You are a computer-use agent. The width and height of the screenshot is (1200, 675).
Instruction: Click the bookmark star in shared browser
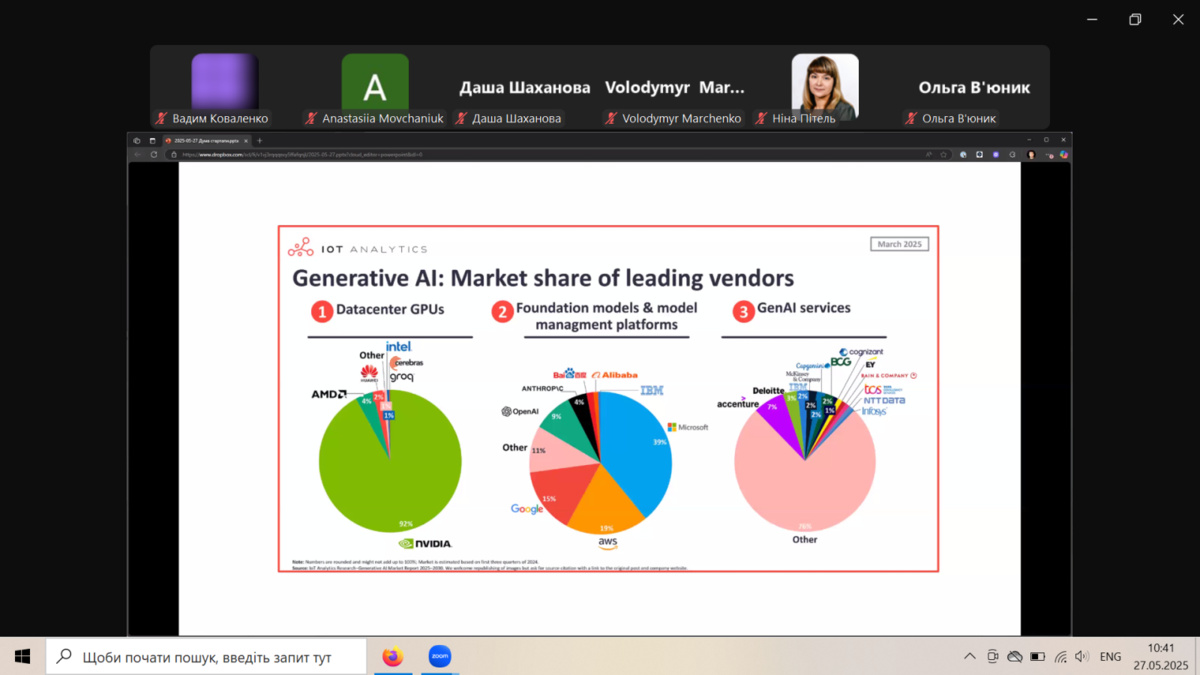(943, 155)
